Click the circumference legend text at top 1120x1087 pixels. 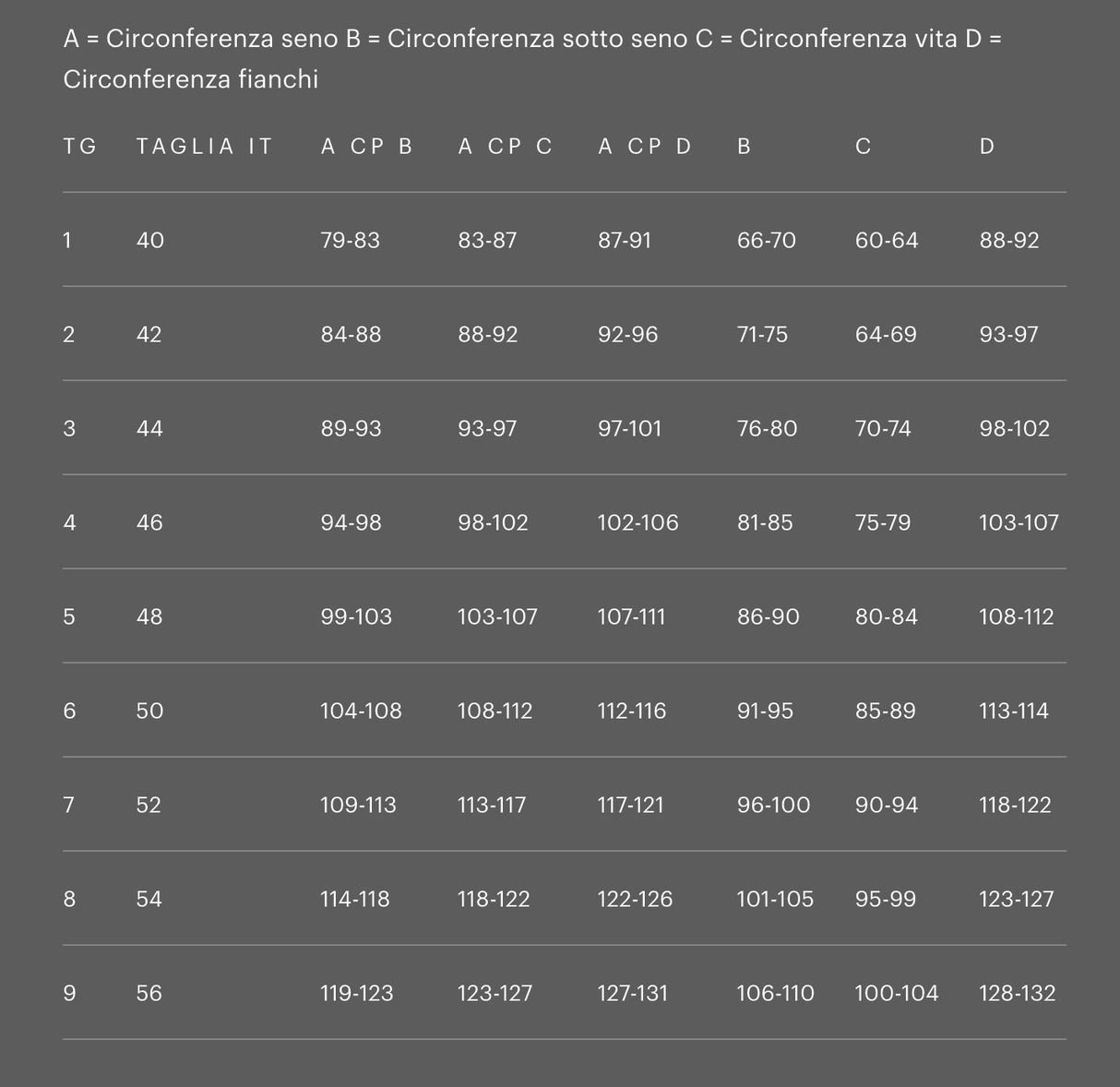click(532, 59)
